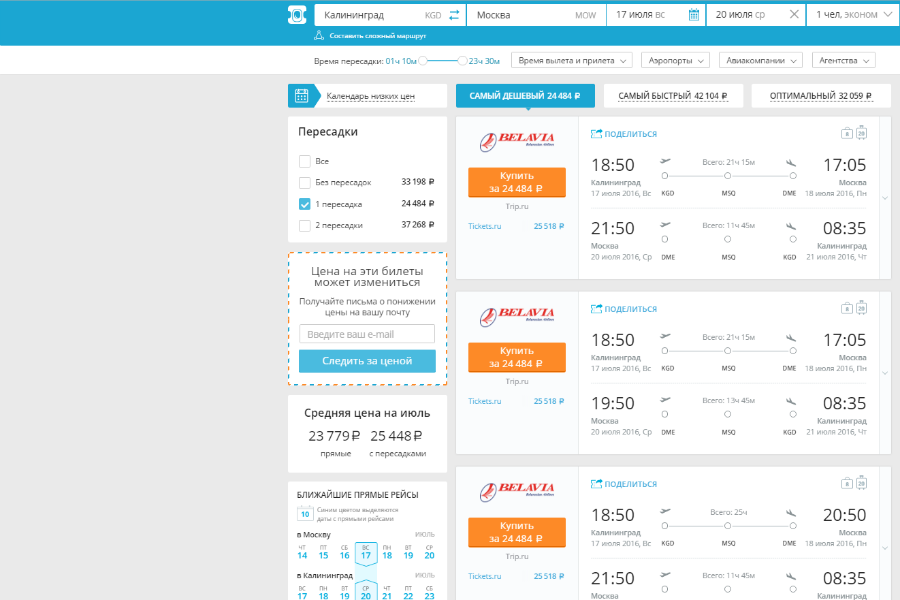Swap origin and destination cities
900x600 pixels.
pos(455,15)
